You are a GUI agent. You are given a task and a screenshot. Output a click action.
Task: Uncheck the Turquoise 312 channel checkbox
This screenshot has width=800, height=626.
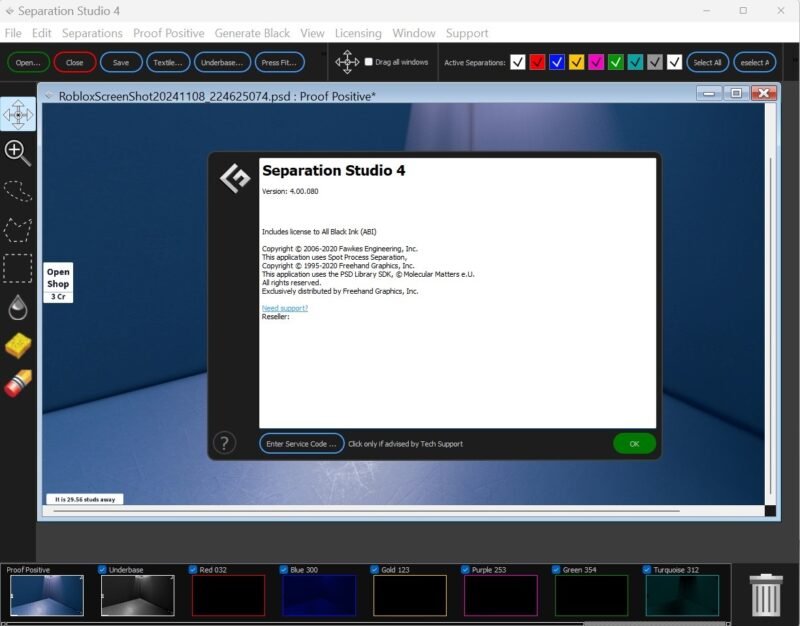(x=647, y=569)
